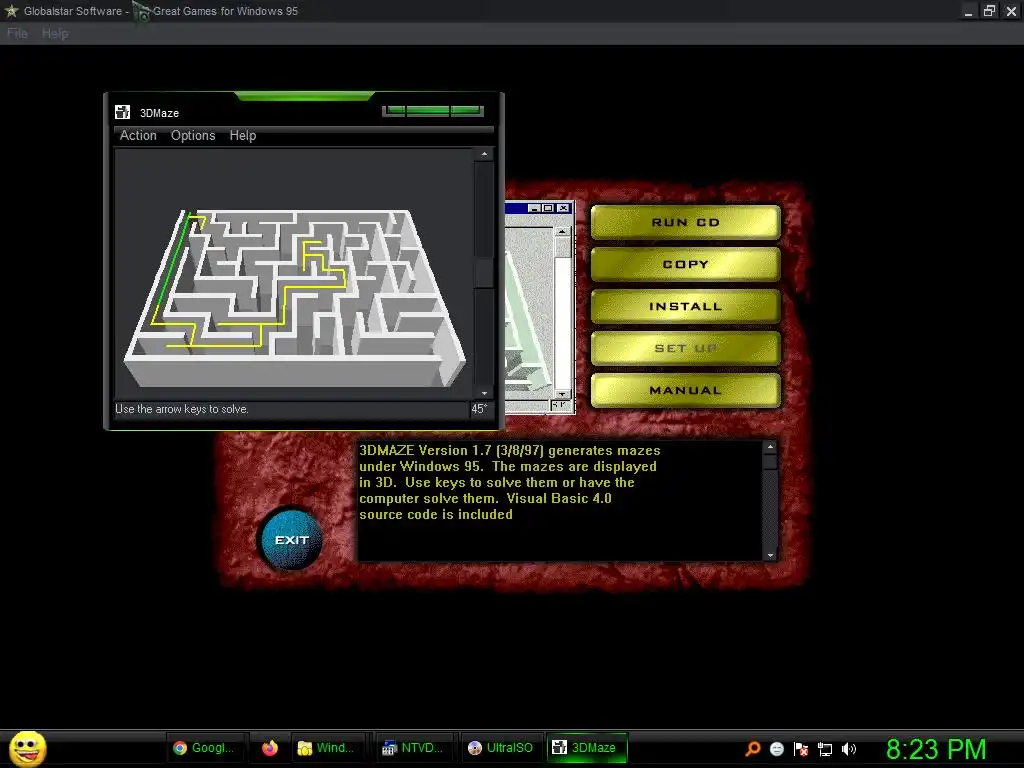Click the MANUAL button
The image size is (1024, 768).
685,390
